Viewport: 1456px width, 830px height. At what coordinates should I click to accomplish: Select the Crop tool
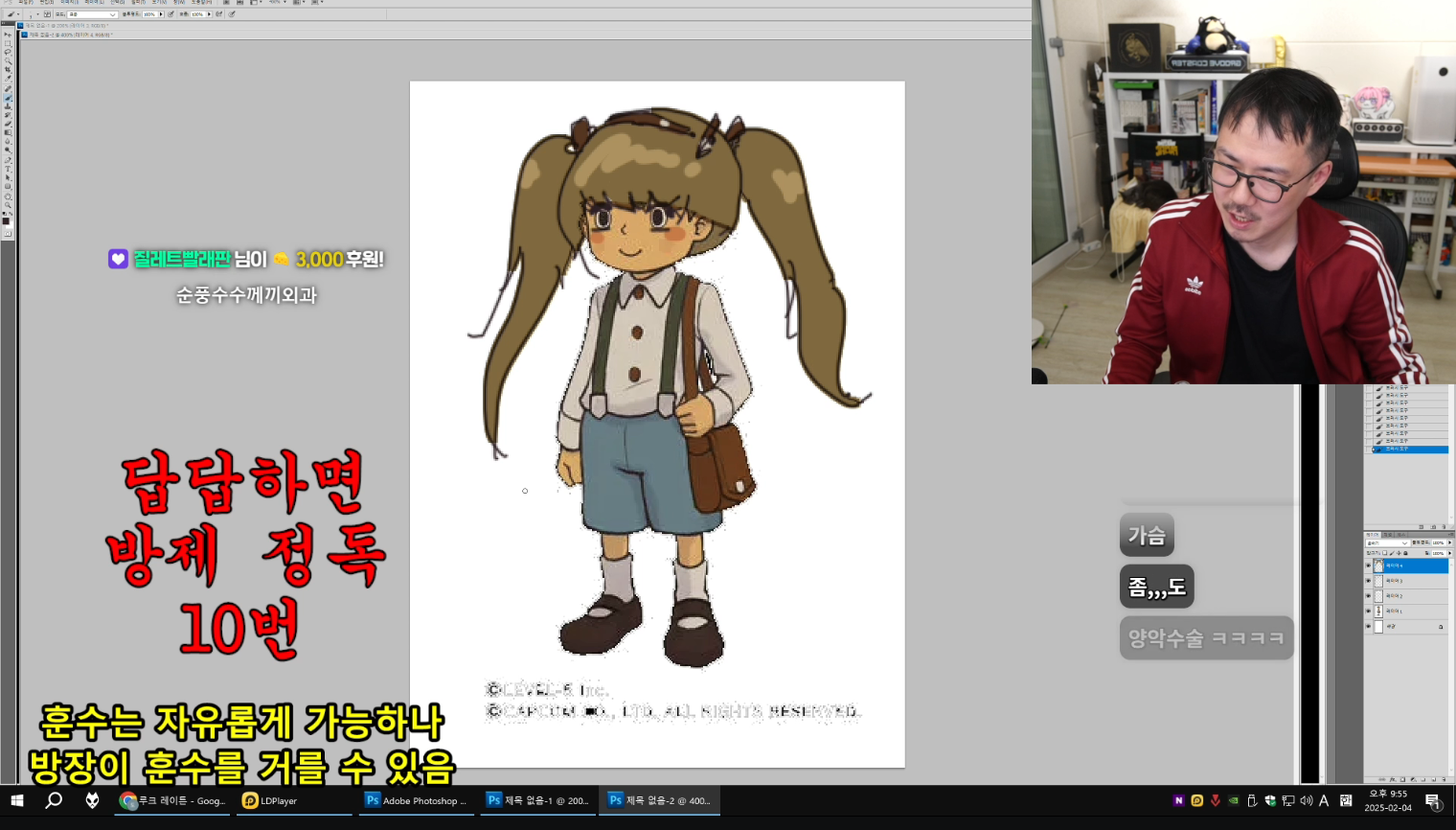(x=8, y=70)
